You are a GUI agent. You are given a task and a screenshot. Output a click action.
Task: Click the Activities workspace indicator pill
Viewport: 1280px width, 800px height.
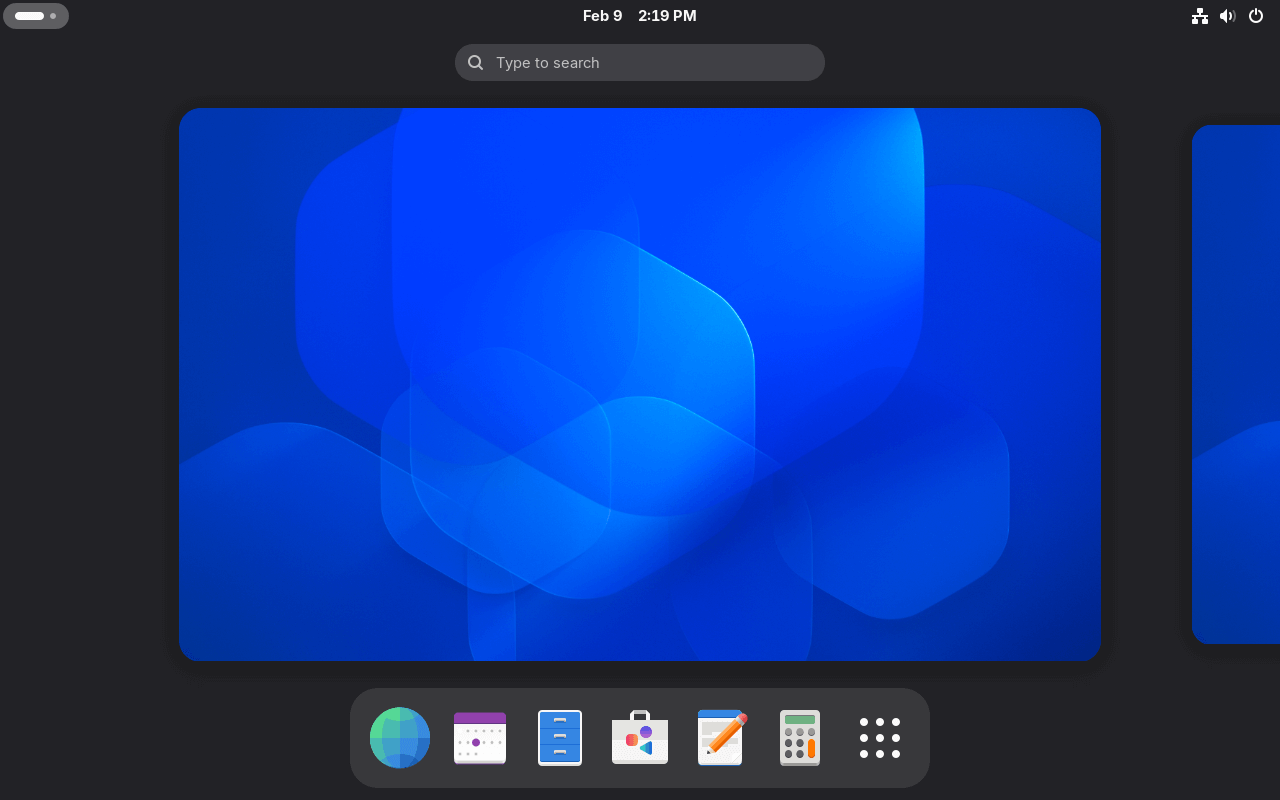36,16
